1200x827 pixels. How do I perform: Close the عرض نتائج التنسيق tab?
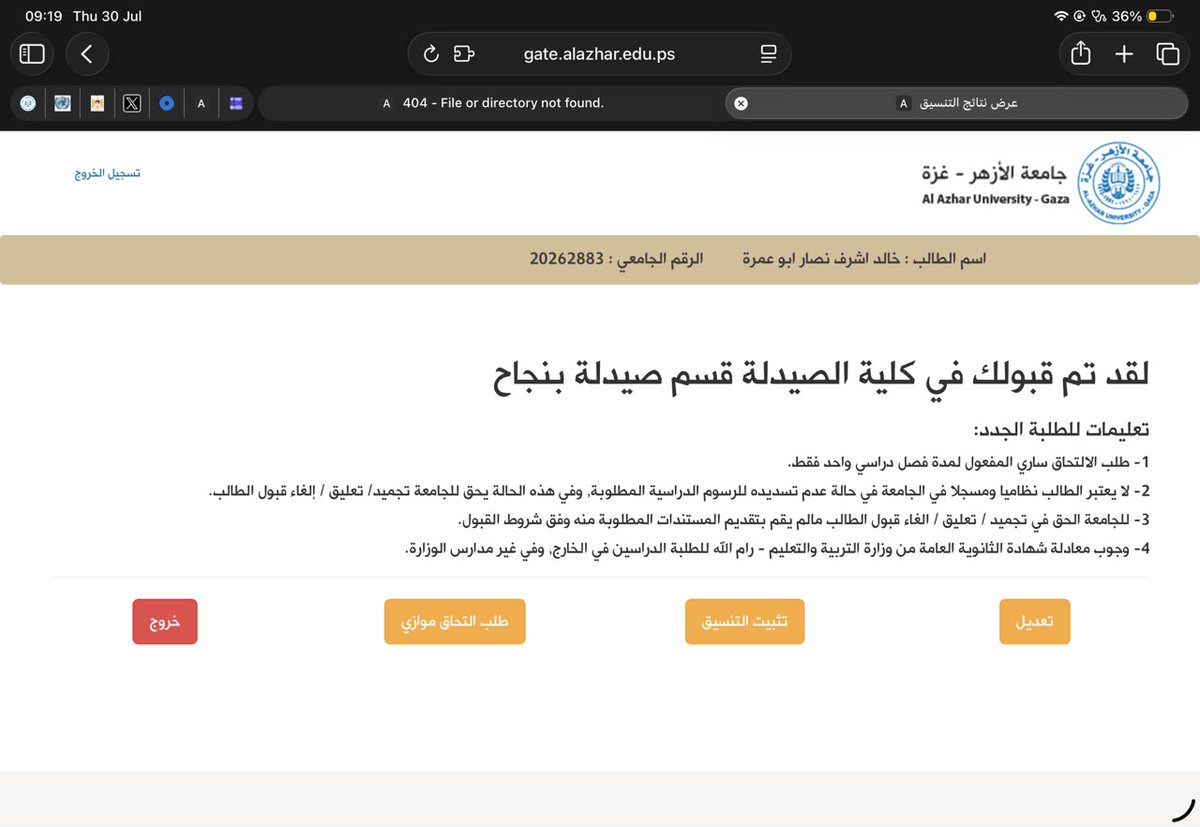coord(741,103)
